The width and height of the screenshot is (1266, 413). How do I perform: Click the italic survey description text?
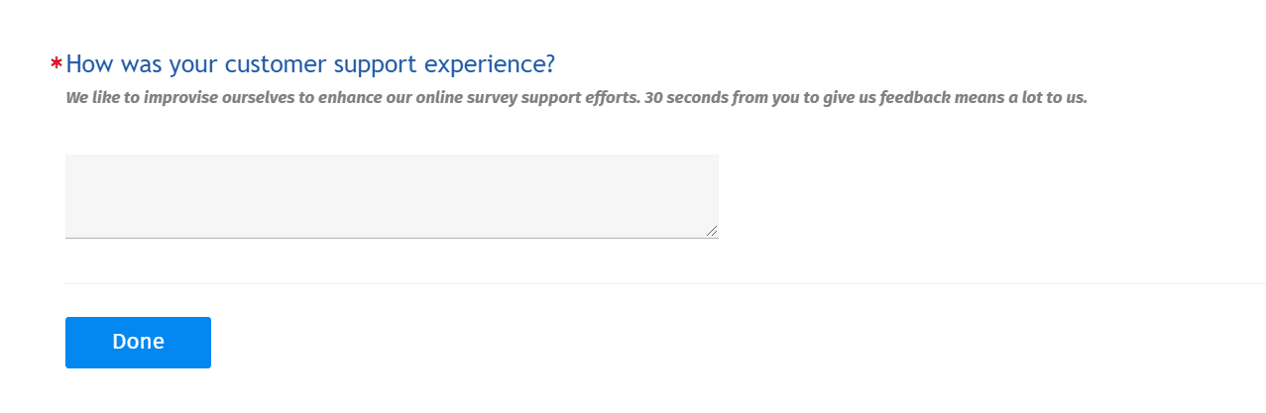(x=576, y=98)
